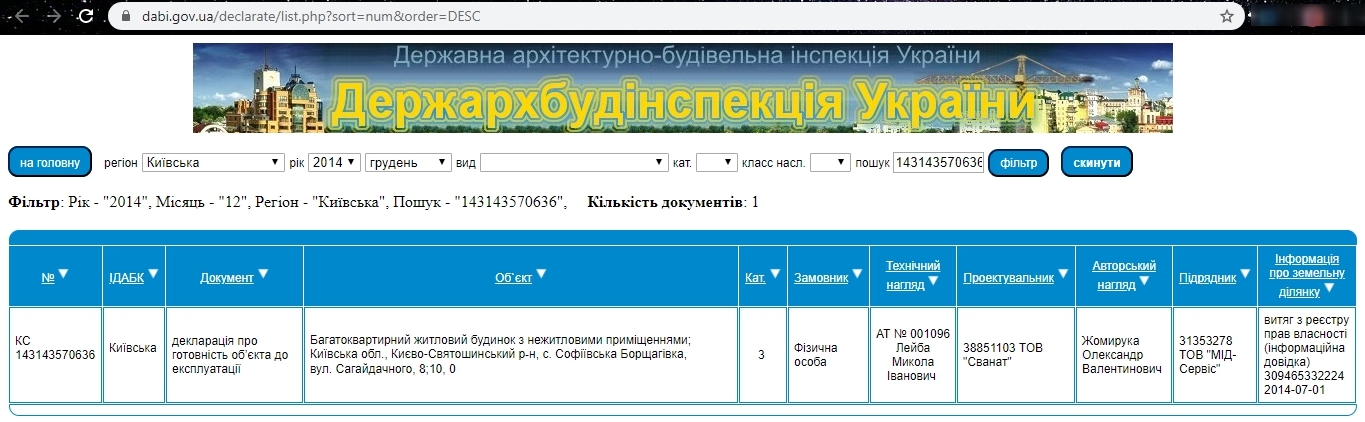Select cell 'декларація про готовність об'єкта до експлуатації'
The height and width of the screenshot is (422, 1365).
coord(234,355)
